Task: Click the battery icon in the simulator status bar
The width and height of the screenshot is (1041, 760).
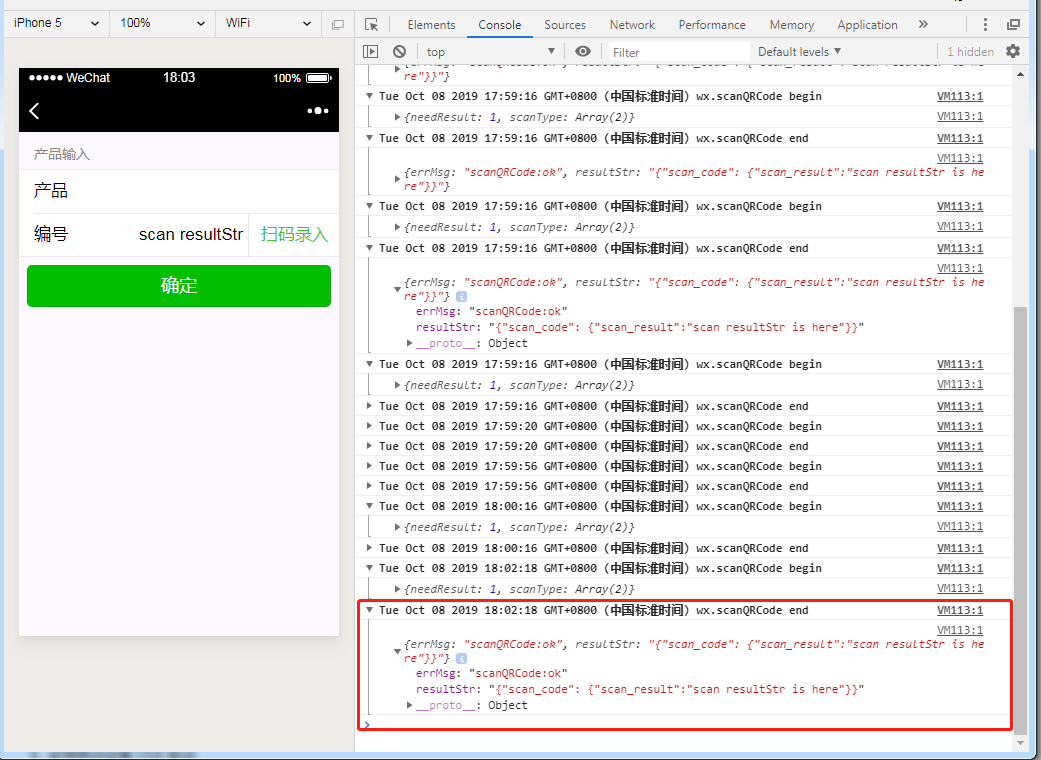Action: point(319,78)
